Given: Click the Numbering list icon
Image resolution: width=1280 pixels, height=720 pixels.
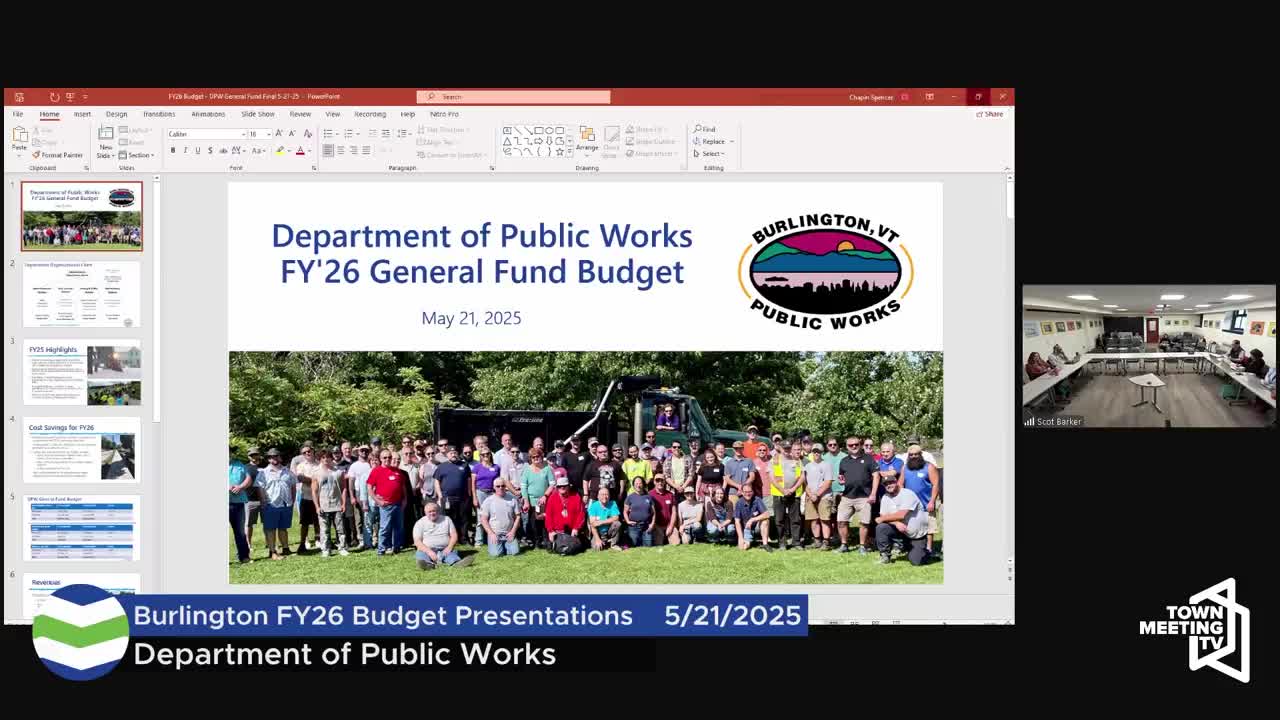Looking at the screenshot, I should point(347,133).
